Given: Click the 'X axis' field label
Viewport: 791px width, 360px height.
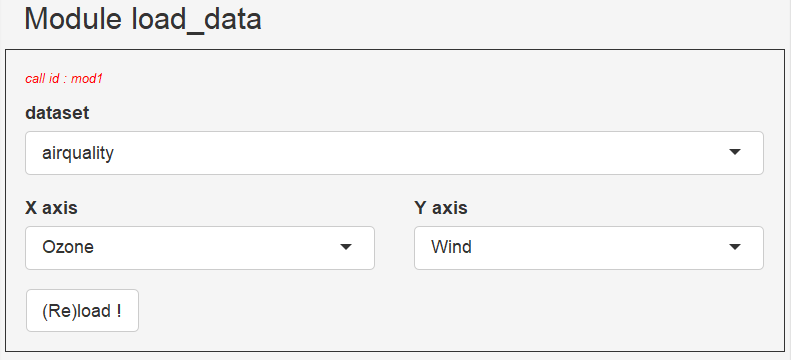Looking at the screenshot, I should point(51,207).
